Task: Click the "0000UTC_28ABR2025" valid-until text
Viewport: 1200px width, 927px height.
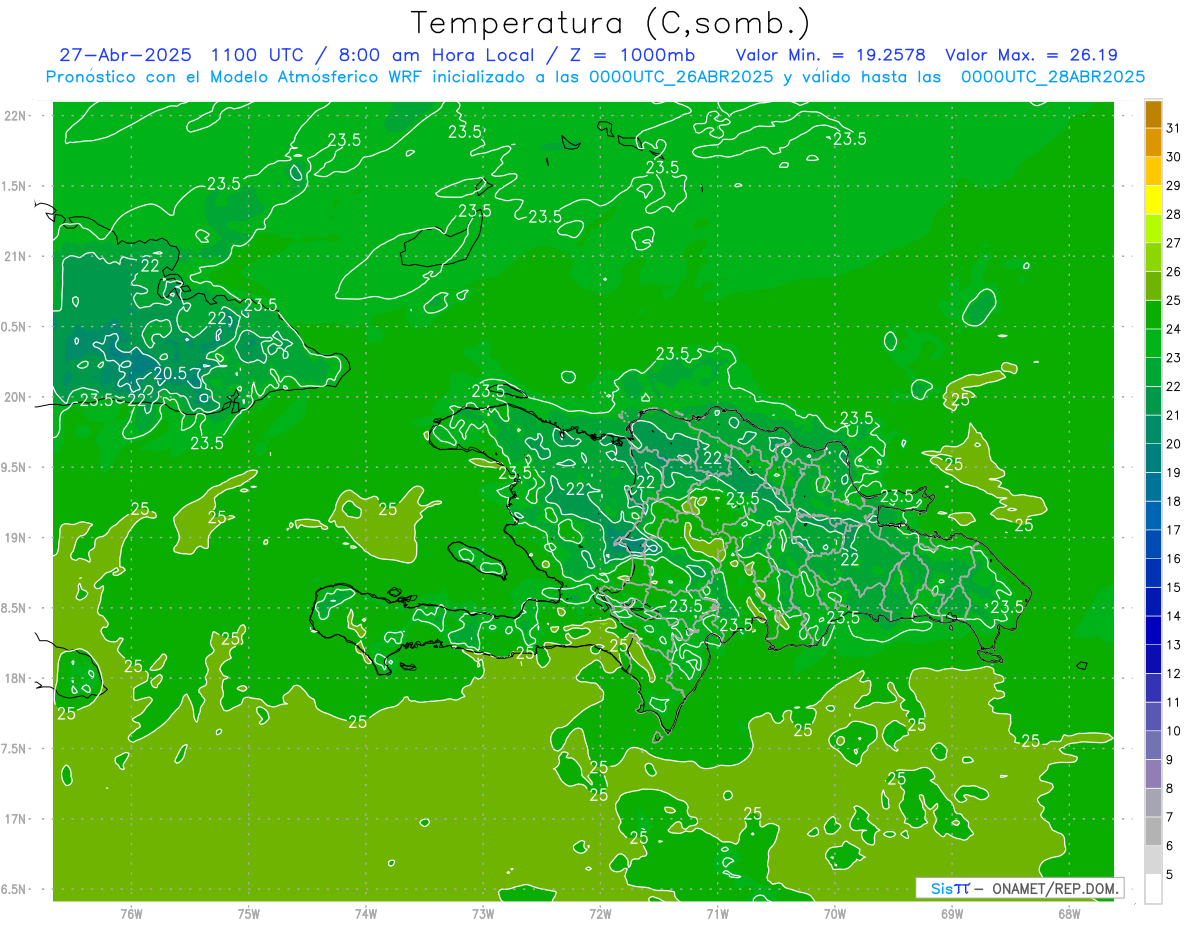Action: tap(1052, 77)
